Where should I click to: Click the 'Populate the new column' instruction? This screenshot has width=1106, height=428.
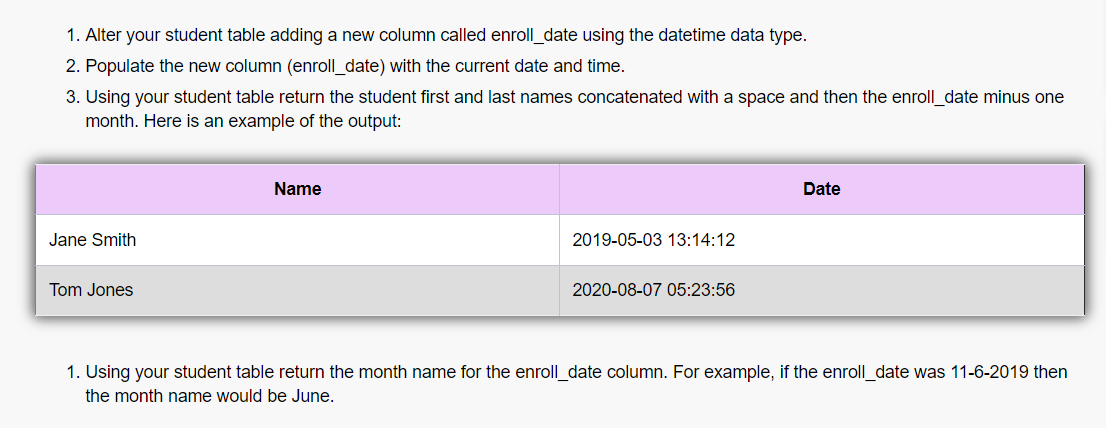[355, 66]
